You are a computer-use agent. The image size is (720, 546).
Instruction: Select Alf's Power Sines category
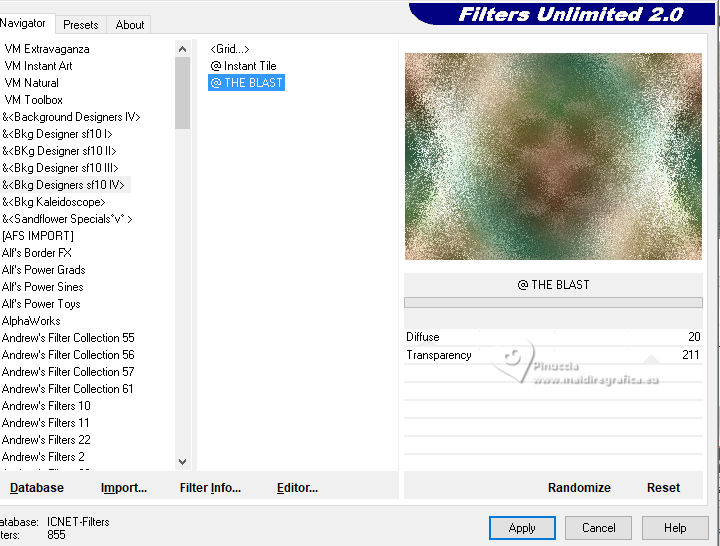43,287
